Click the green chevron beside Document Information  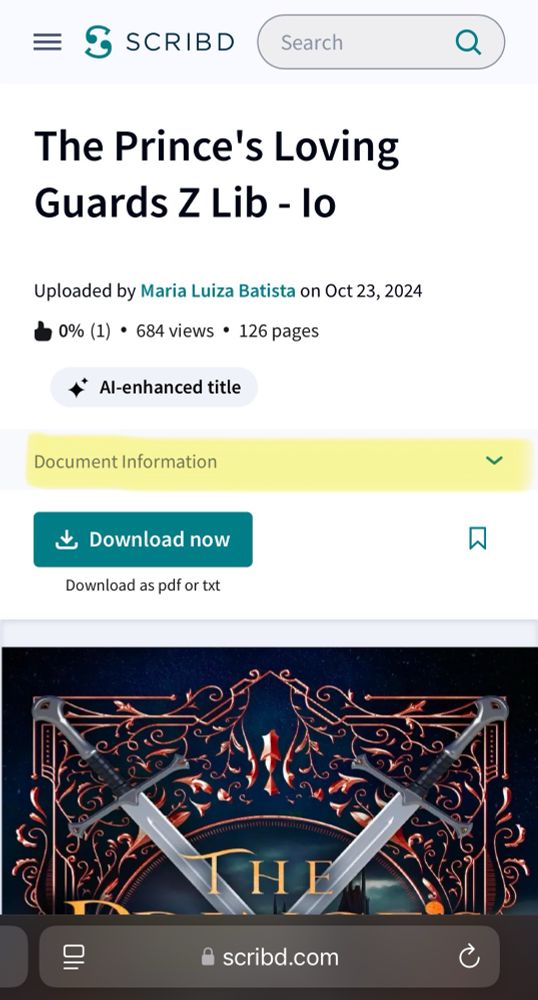(494, 460)
